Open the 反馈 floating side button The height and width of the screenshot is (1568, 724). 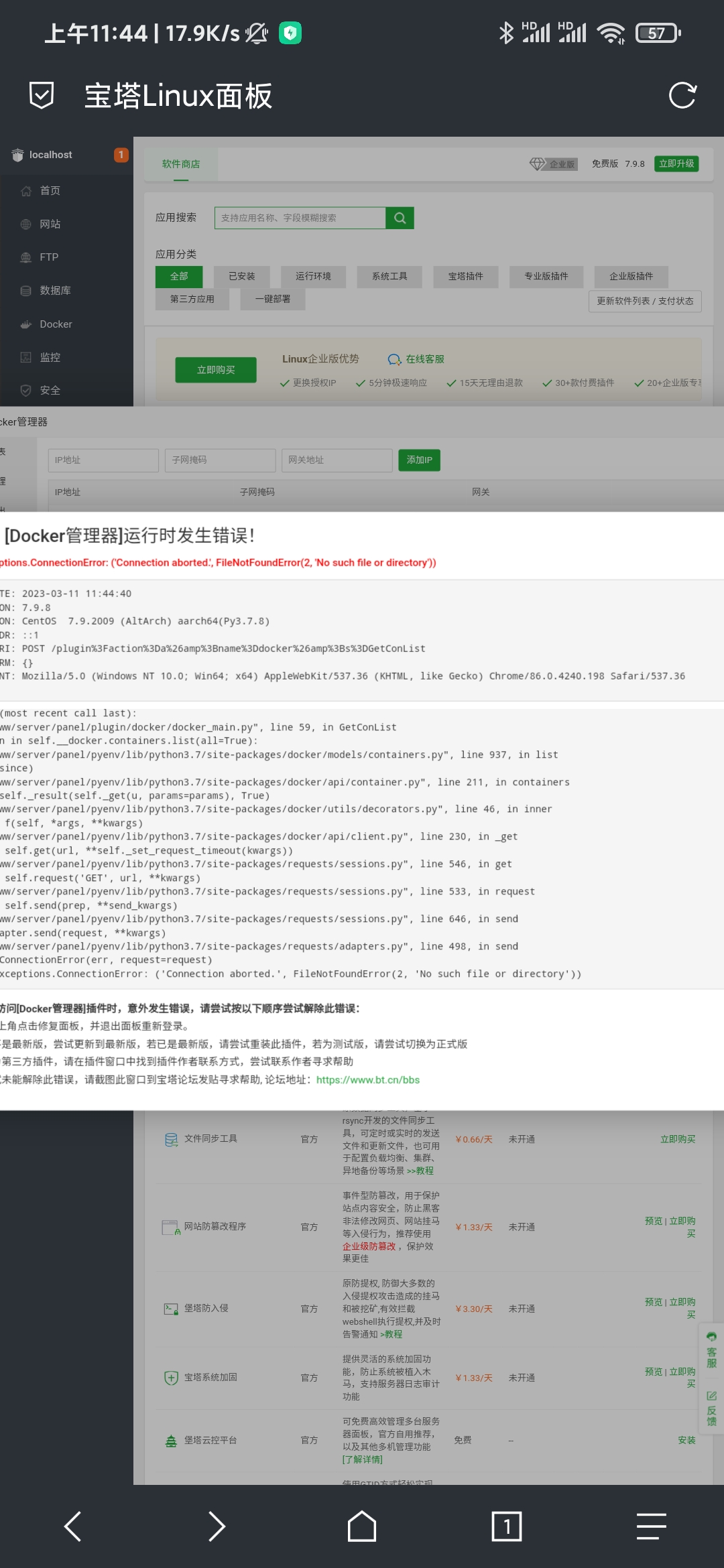712,1409
